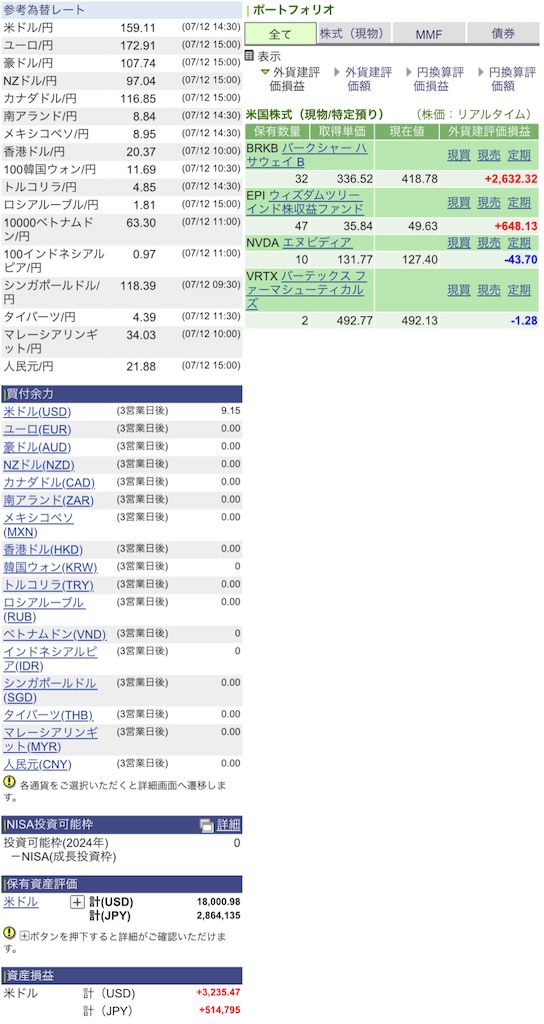
Task: Click the EPI profit value +648.13
Action: (x=516, y=226)
